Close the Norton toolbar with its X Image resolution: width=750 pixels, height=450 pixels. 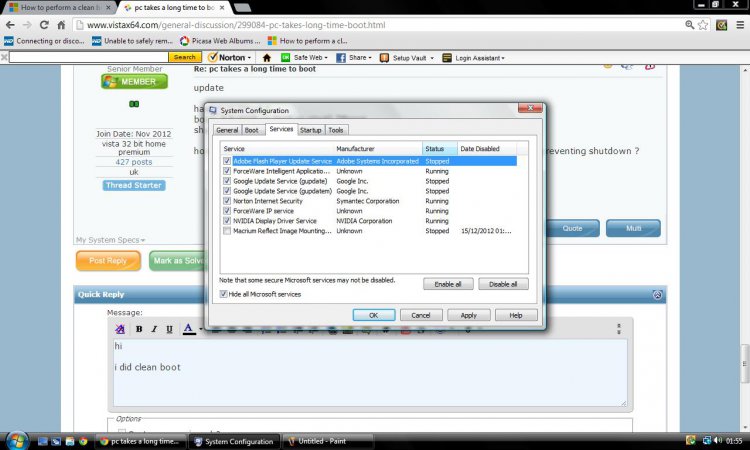point(4,57)
